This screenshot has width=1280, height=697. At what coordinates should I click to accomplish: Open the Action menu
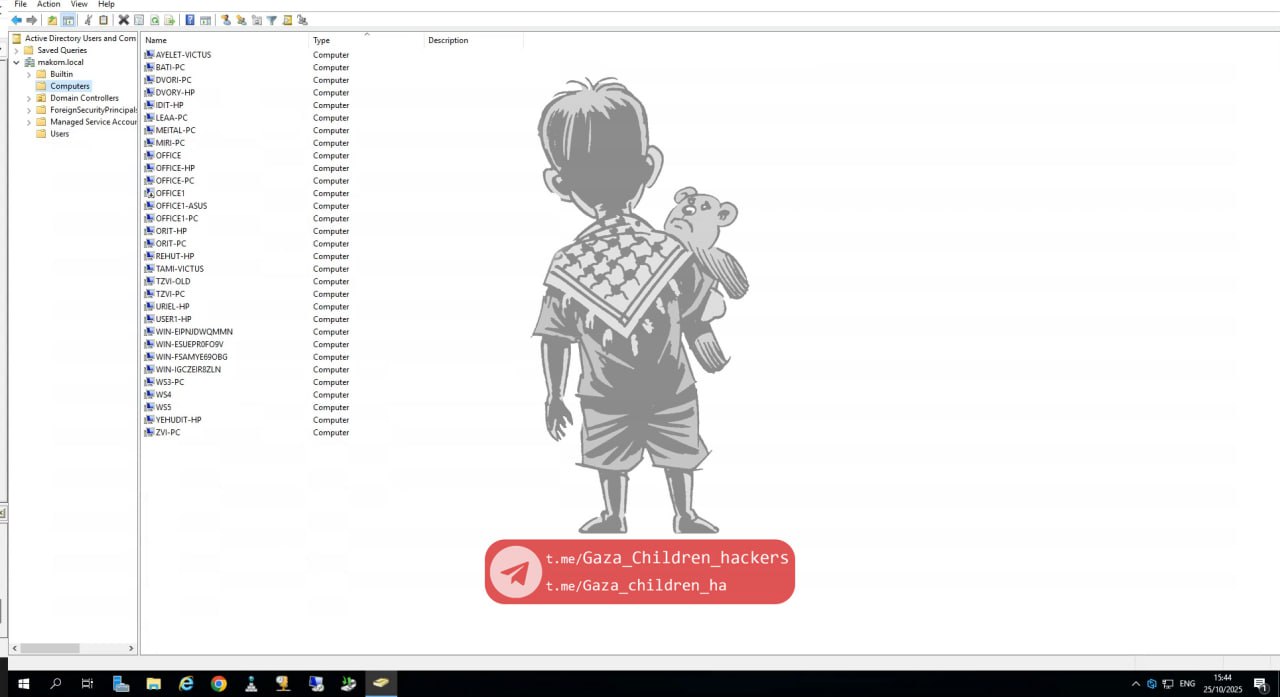tap(48, 4)
